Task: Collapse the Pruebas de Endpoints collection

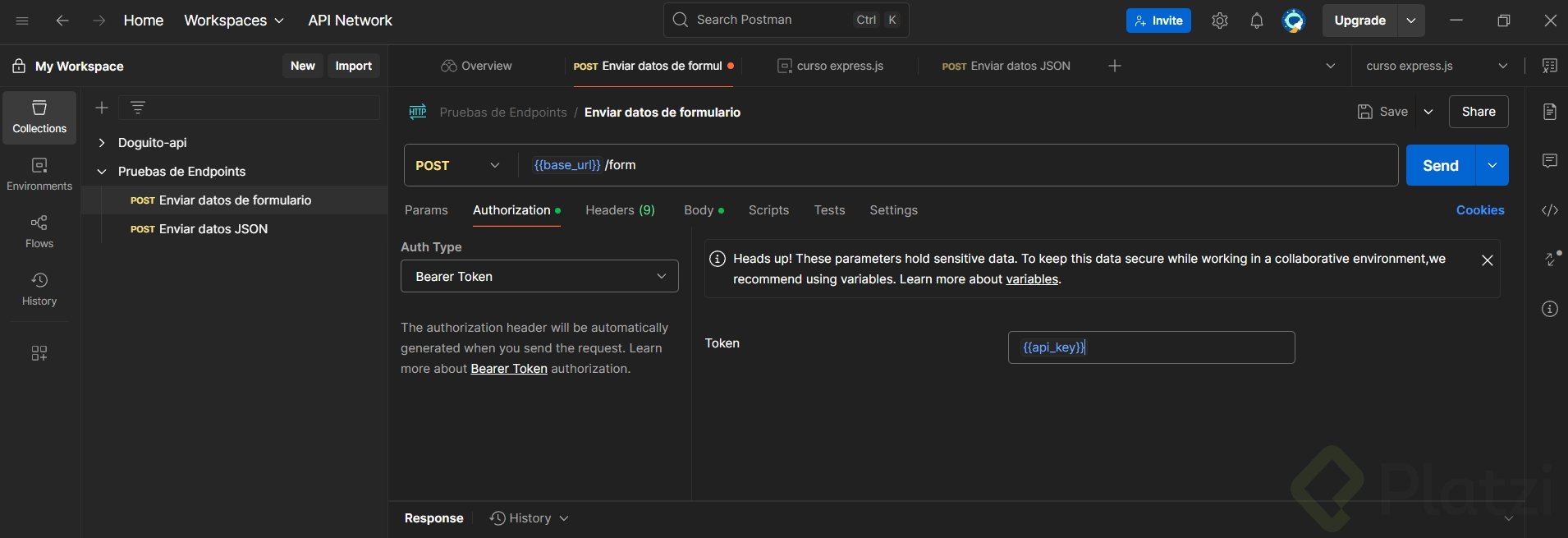Action: coord(102,172)
